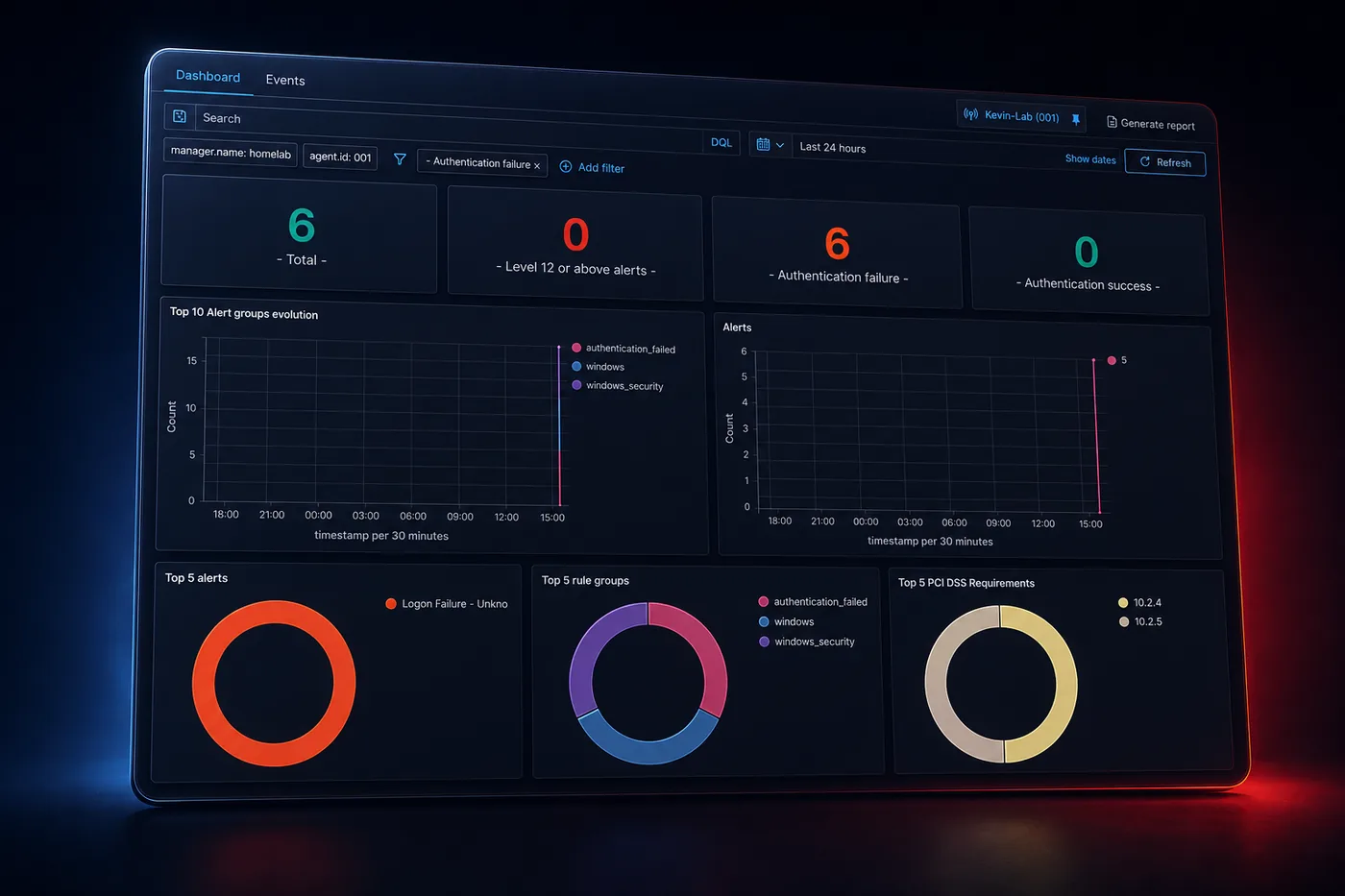Viewport: 1345px width, 896px height.
Task: Click the manager.name: homelab filter pill
Action: [231, 153]
